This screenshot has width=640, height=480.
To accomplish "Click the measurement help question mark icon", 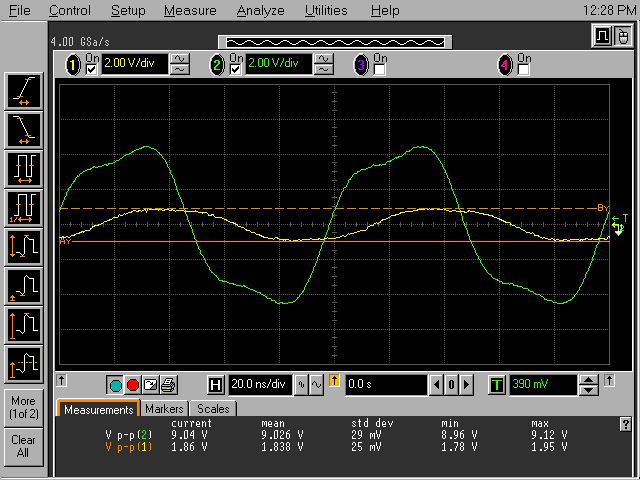I will pos(625,424).
